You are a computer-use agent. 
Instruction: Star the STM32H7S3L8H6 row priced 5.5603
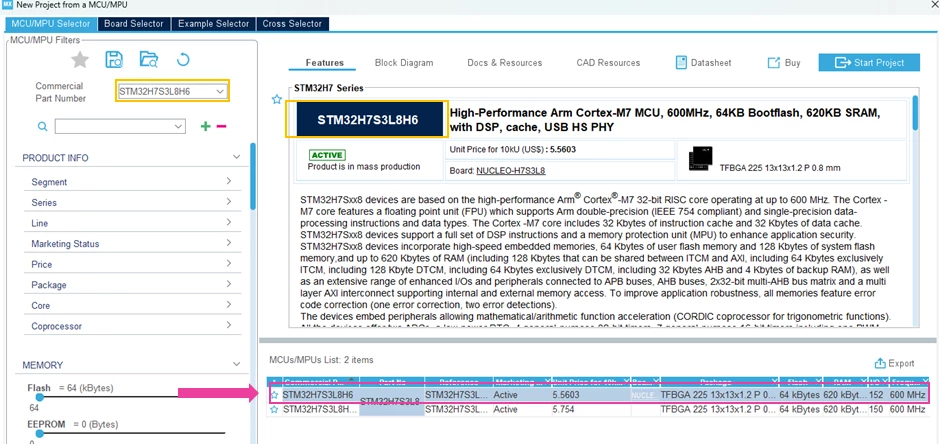pyautogui.click(x=275, y=395)
